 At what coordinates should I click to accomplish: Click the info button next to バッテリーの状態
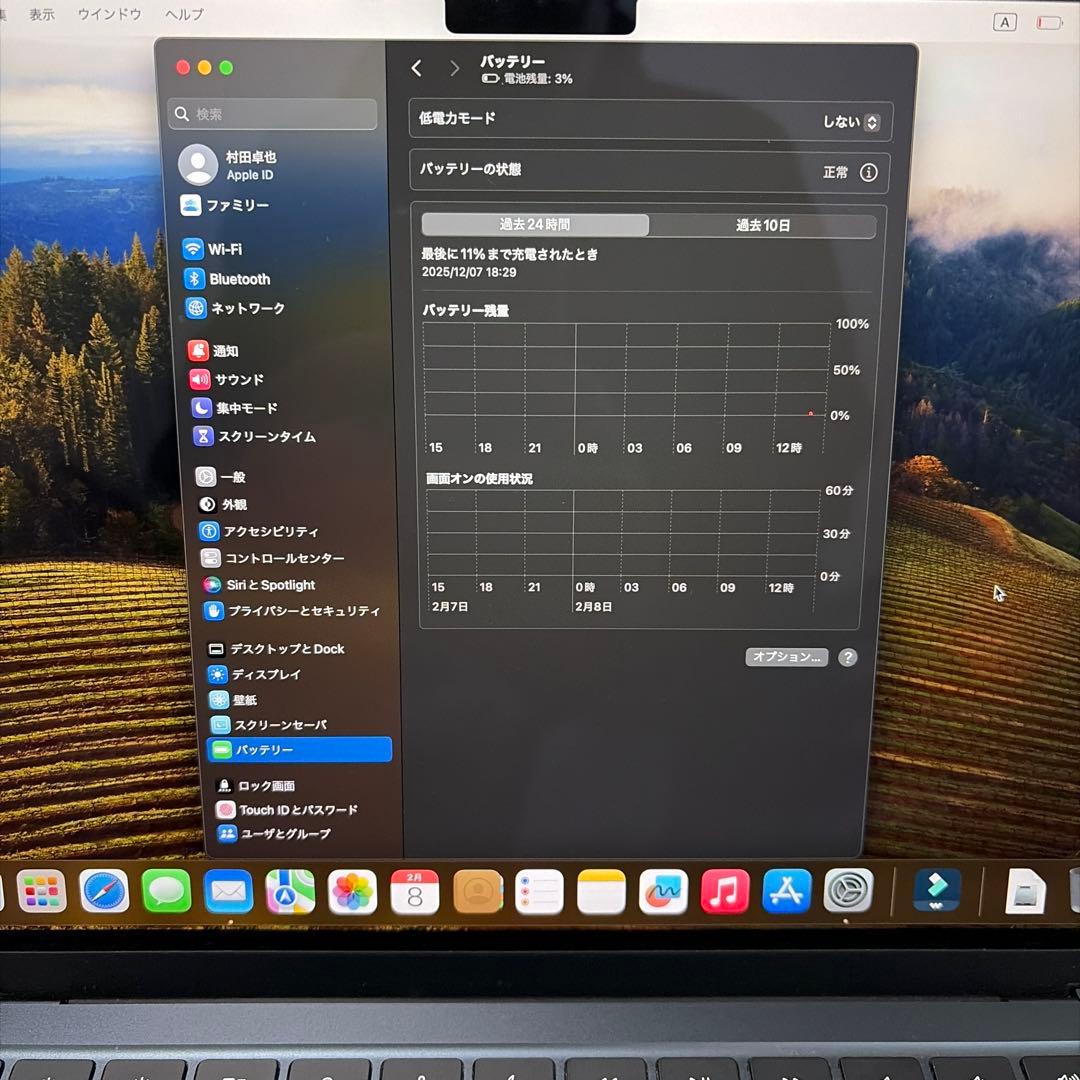coord(869,172)
